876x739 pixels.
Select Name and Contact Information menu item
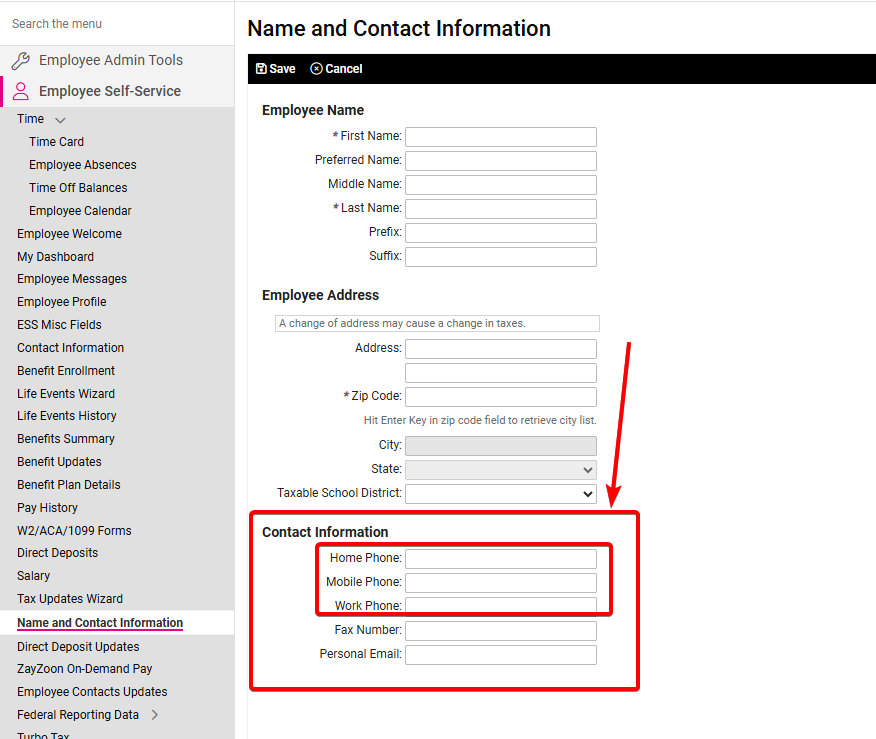pyautogui.click(x=100, y=622)
